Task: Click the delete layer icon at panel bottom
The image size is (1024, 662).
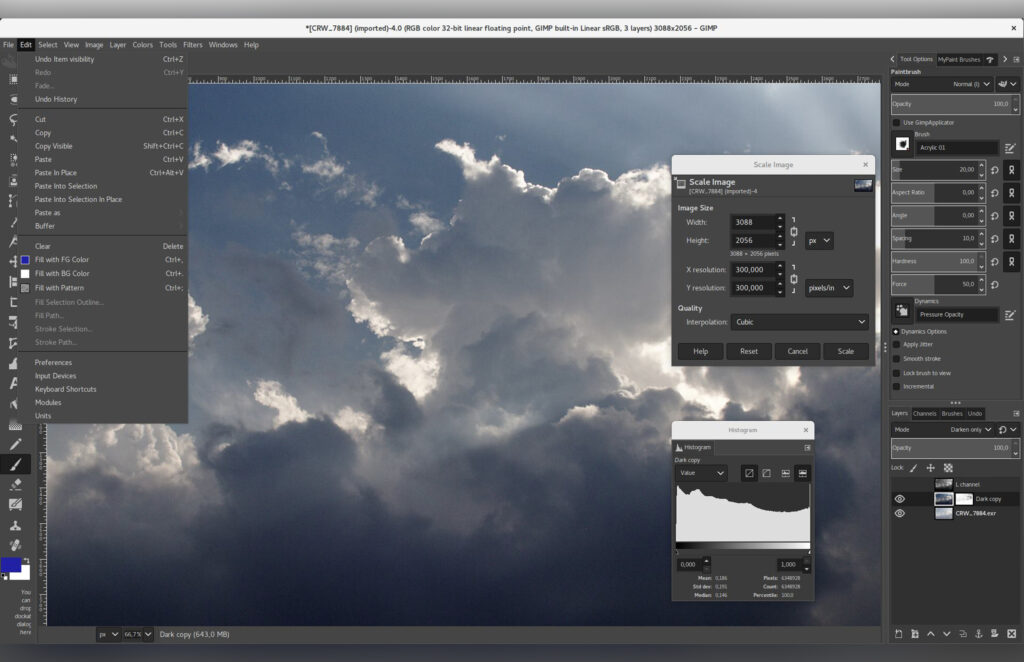Action: (1012, 634)
